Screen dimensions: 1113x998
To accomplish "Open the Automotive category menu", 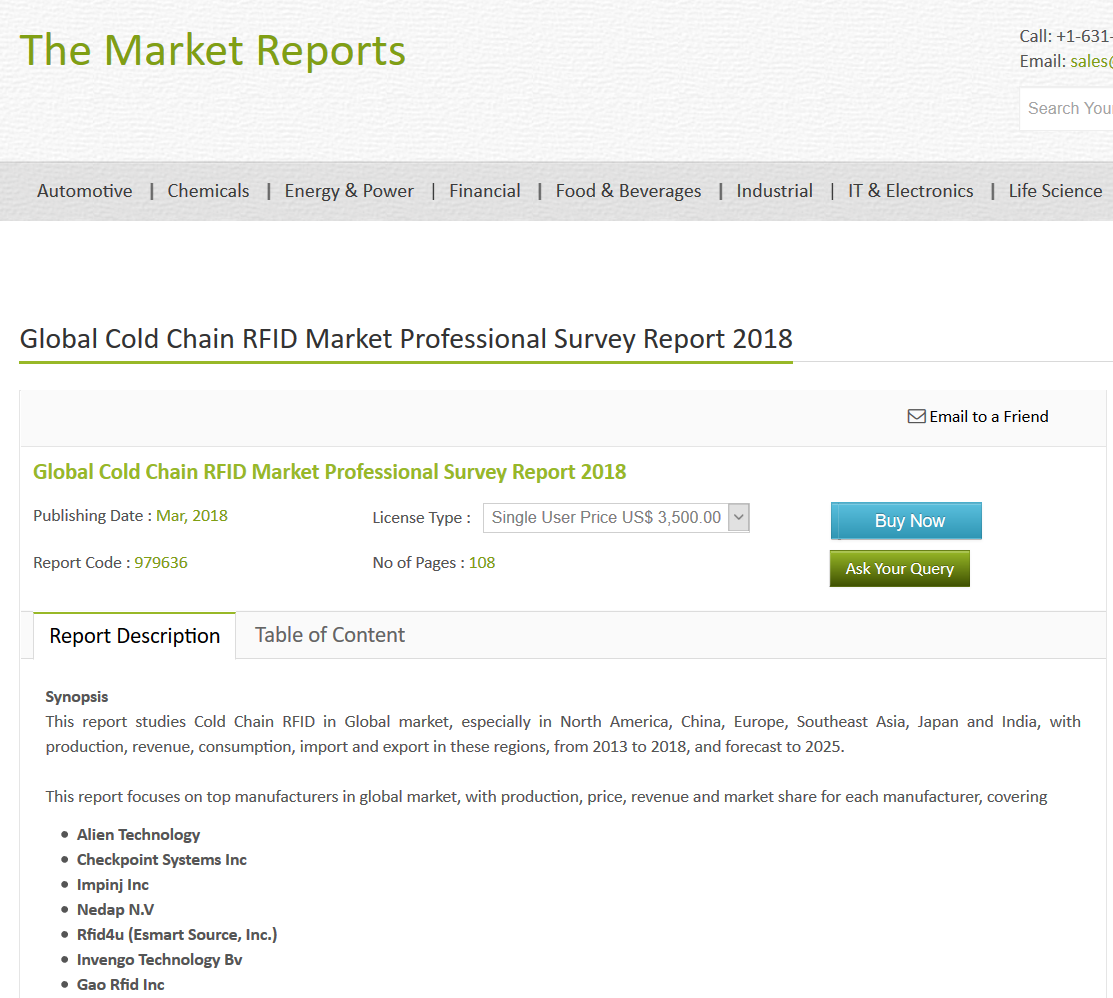I will (x=84, y=191).
